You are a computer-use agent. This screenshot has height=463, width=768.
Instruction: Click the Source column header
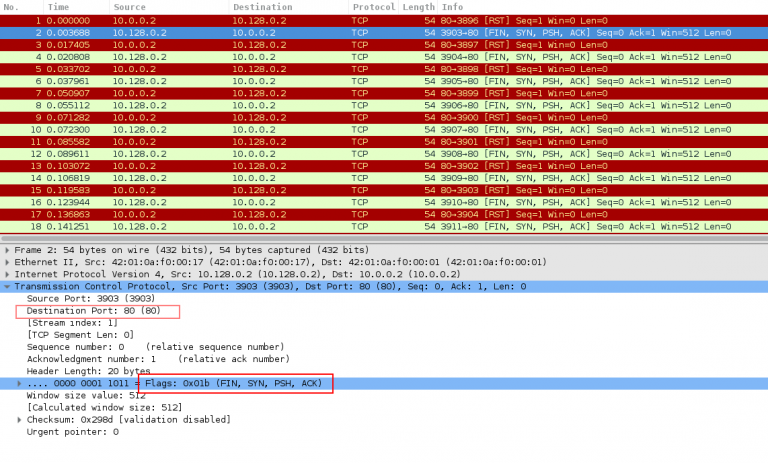click(130, 7)
